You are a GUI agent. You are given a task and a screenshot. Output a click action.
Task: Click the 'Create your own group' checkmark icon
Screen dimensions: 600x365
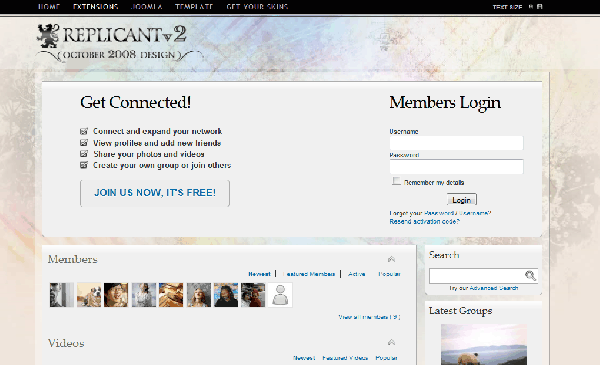click(x=84, y=165)
